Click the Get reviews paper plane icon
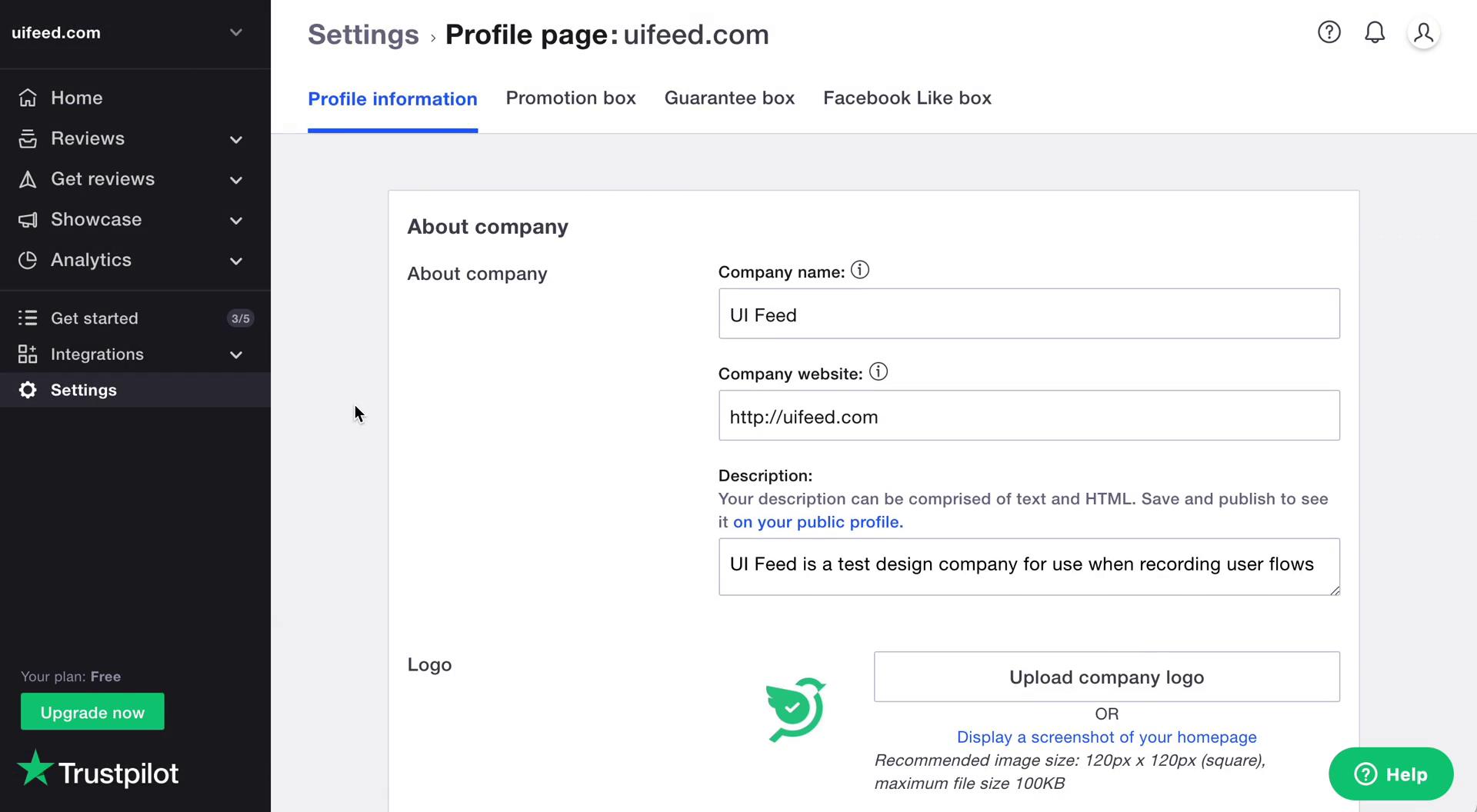The image size is (1477, 812). [28, 179]
